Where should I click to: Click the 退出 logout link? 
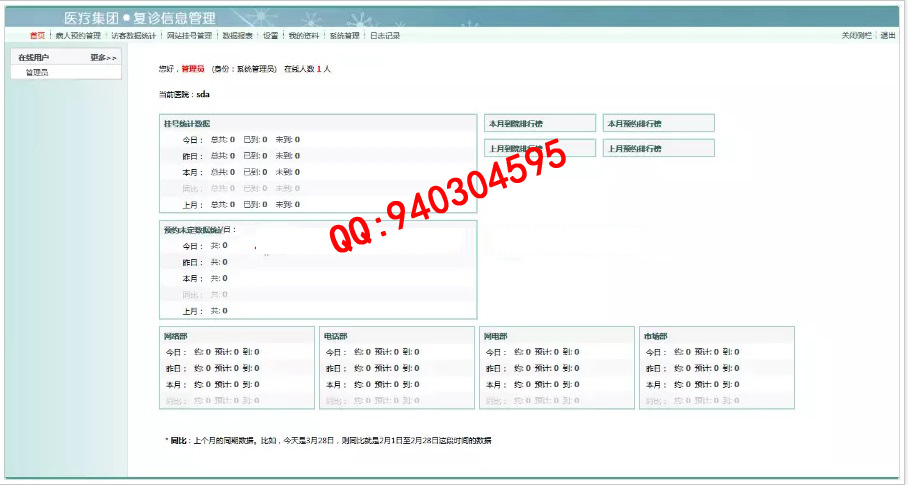pyautogui.click(x=888, y=35)
